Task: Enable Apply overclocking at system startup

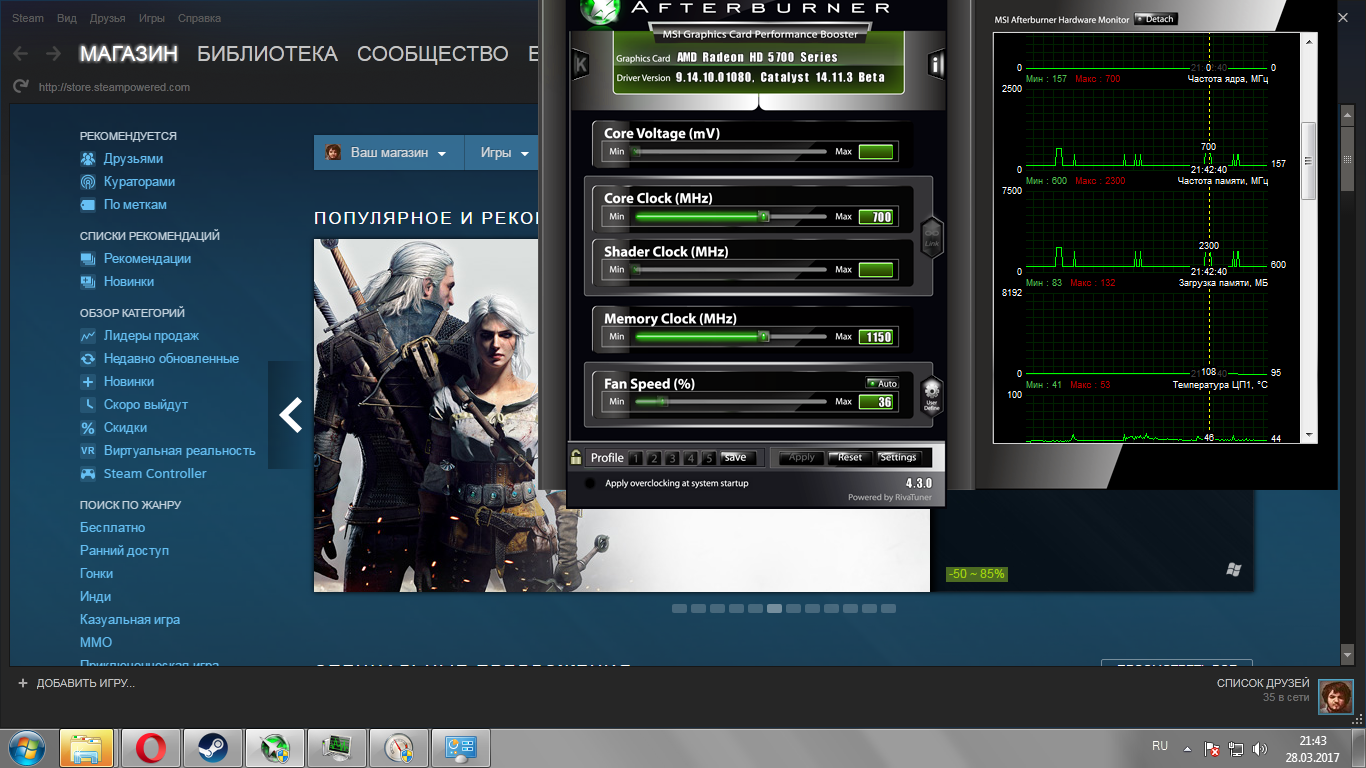Action: tap(589, 484)
